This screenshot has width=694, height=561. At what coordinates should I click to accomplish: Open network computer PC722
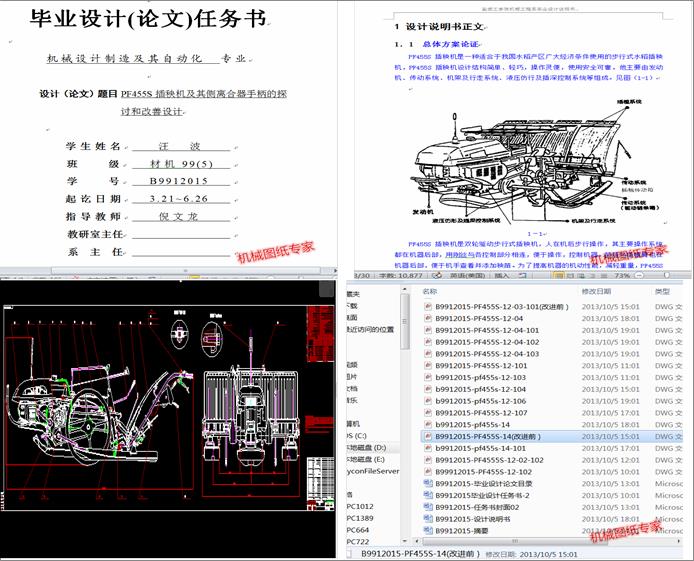(x=358, y=542)
